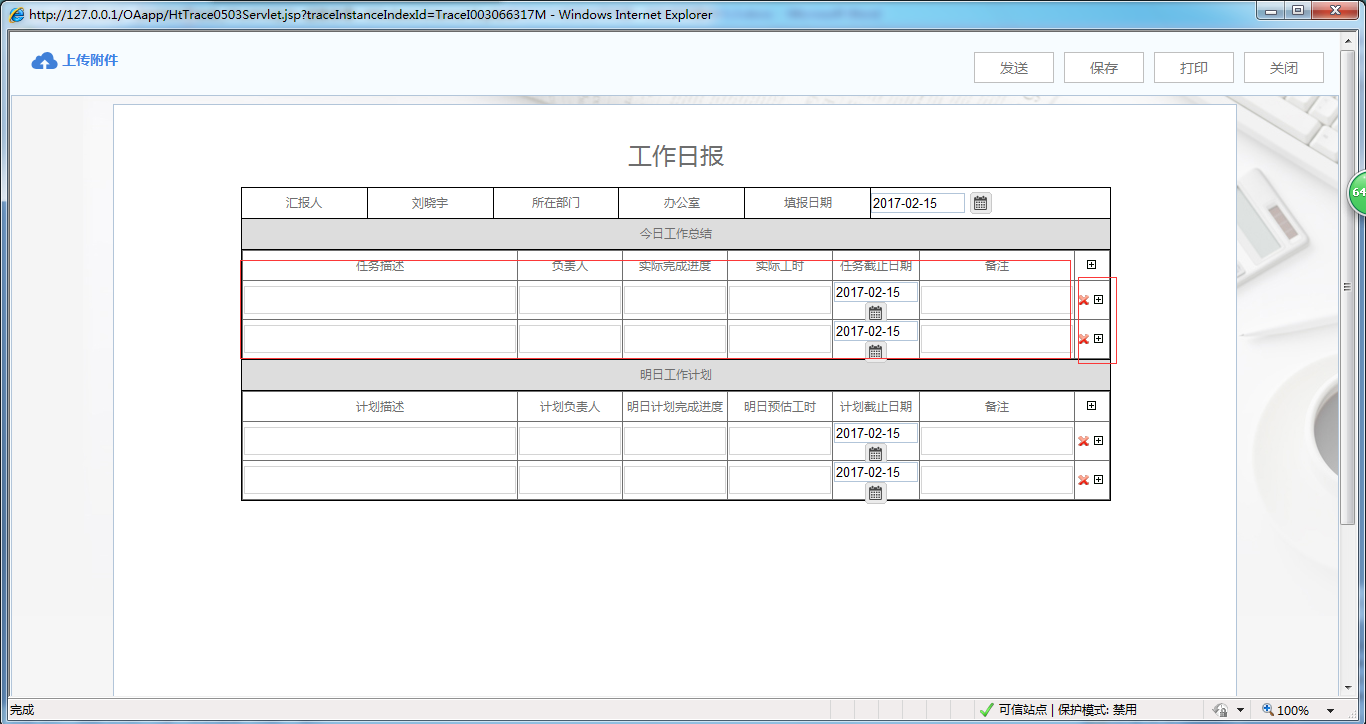Viewport: 1366px width, 724px height.
Task: Click the 发送 button
Action: click(1013, 67)
